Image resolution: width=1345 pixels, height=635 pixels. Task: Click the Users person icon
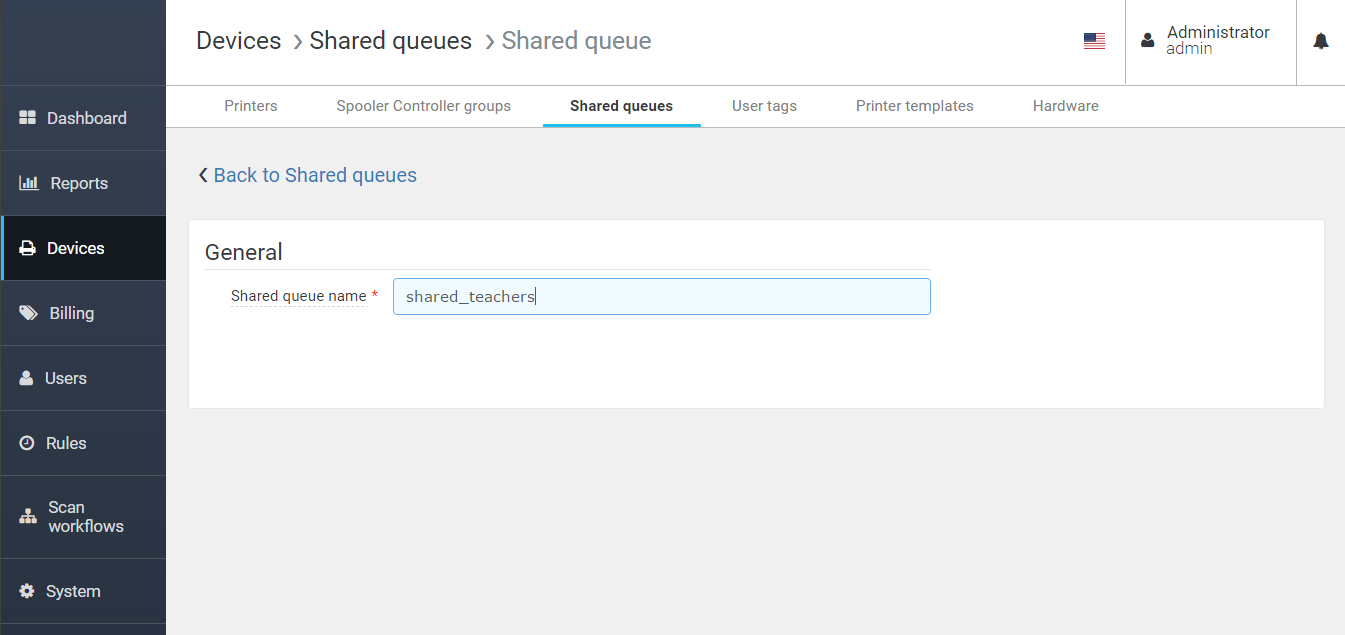[x=27, y=378]
